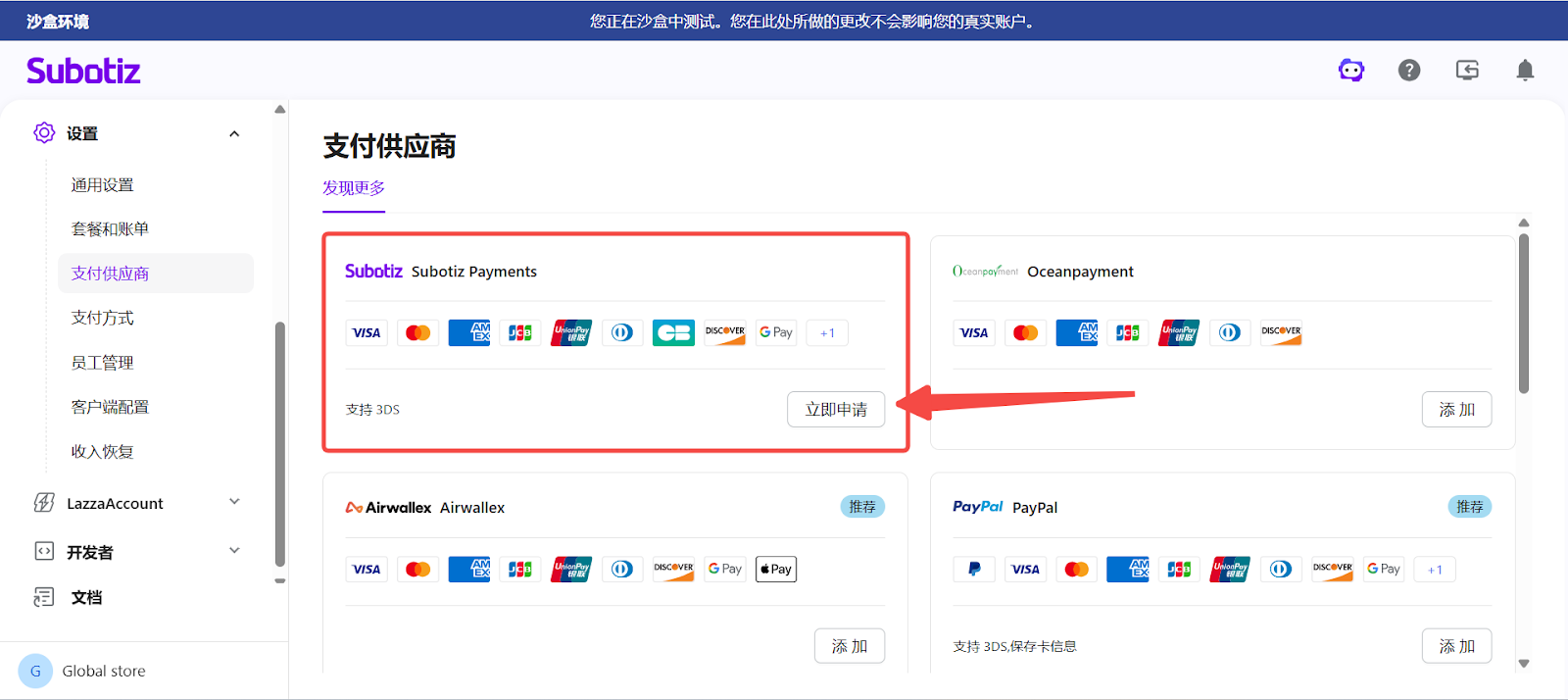Image resolution: width=1568 pixels, height=700 pixels.
Task: Click 添加 button for Airwallex
Action: point(849,646)
